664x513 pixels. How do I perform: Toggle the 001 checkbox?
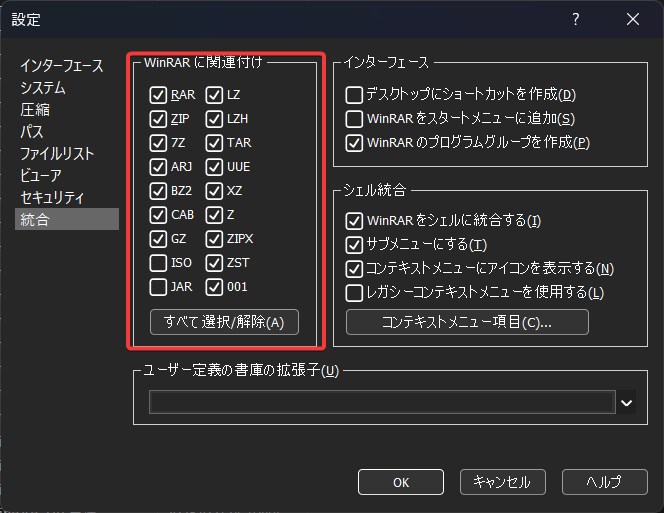214,287
